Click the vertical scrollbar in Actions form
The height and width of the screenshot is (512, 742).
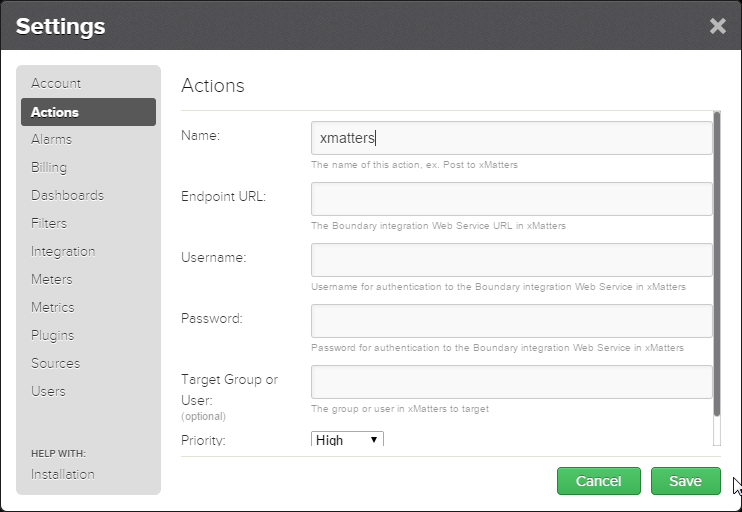716,265
